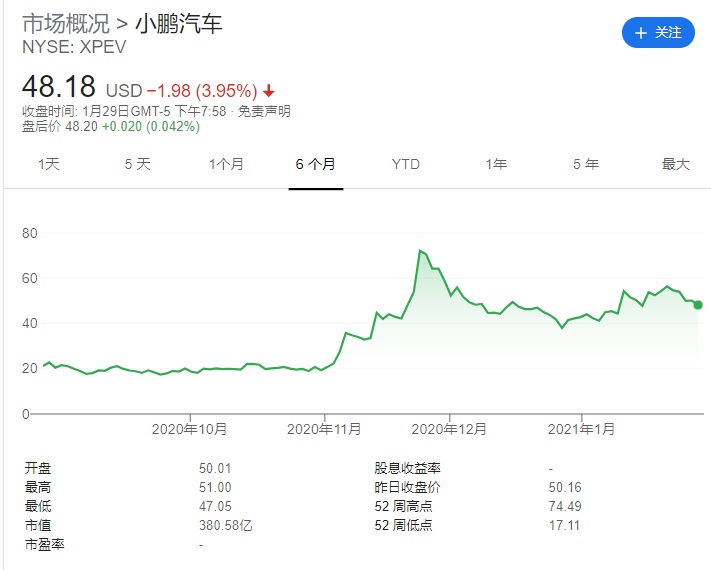Switch to the 1年 range tab
Image resolution: width=711 pixels, height=570 pixels.
pyautogui.click(x=496, y=164)
